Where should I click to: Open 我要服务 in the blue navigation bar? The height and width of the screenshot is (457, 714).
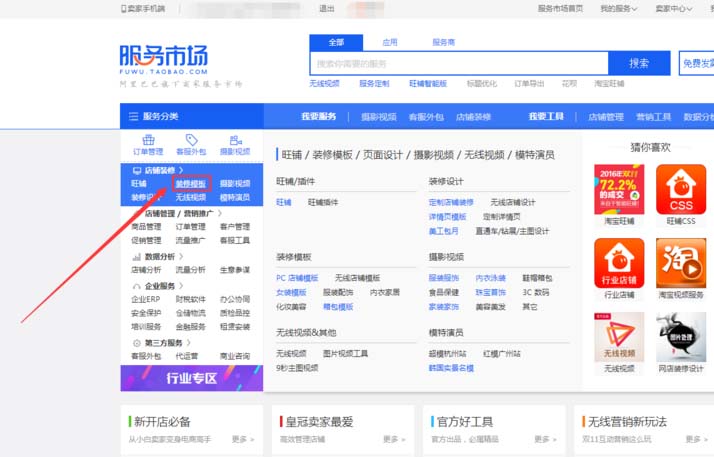click(x=319, y=117)
